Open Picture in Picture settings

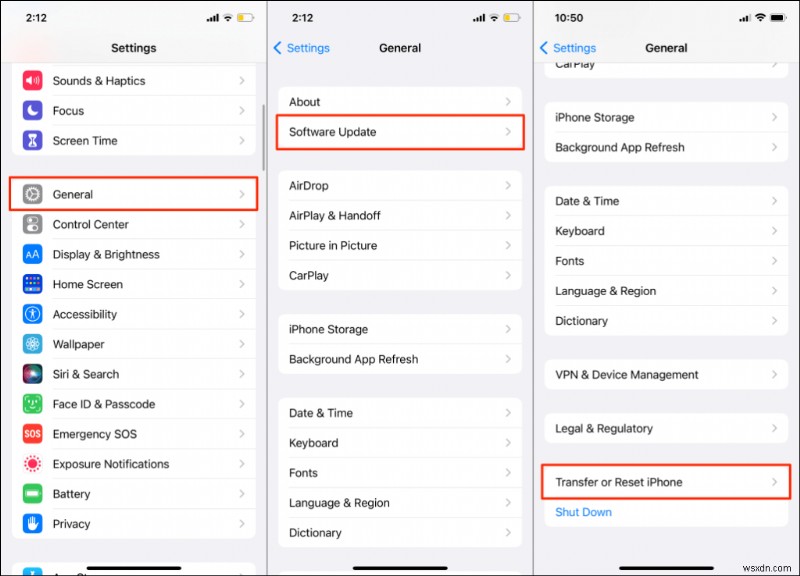point(400,246)
